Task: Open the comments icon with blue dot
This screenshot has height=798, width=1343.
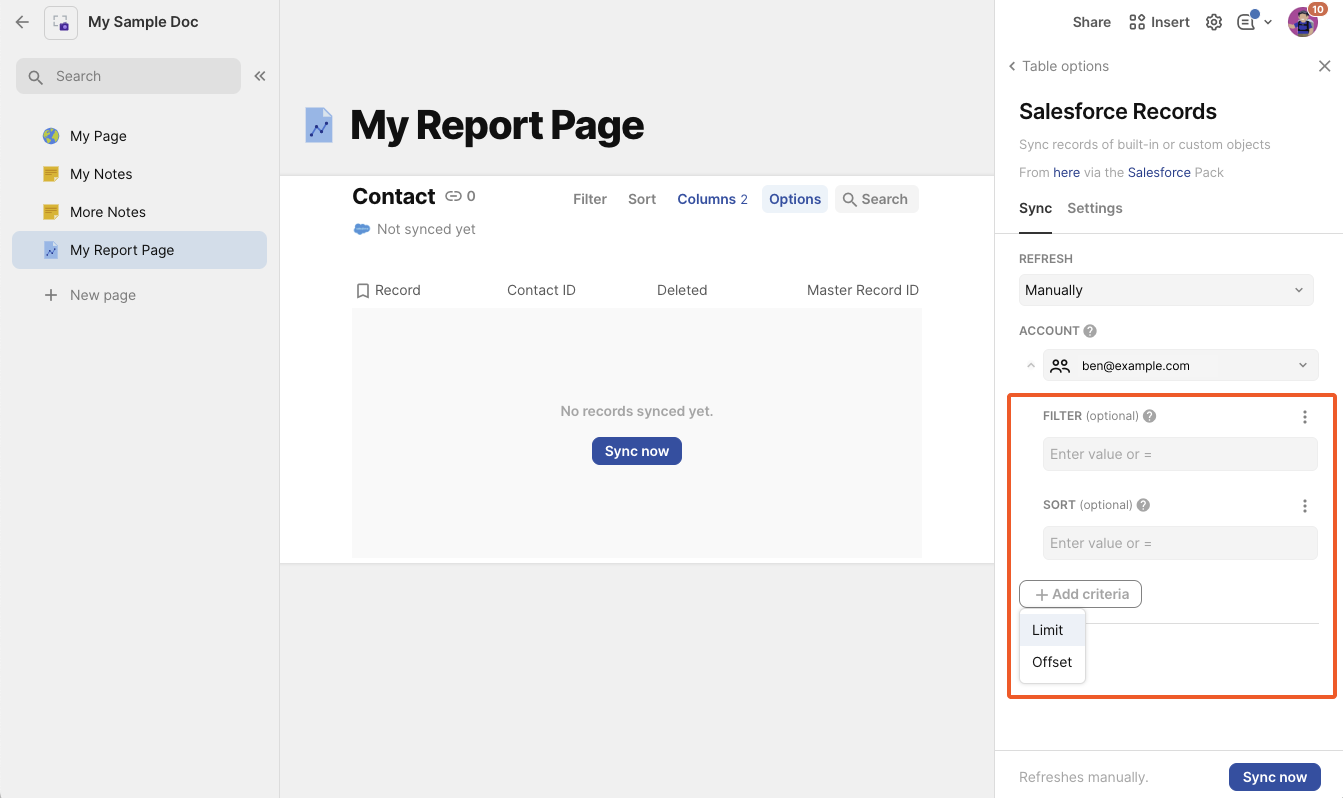Action: (x=1247, y=22)
